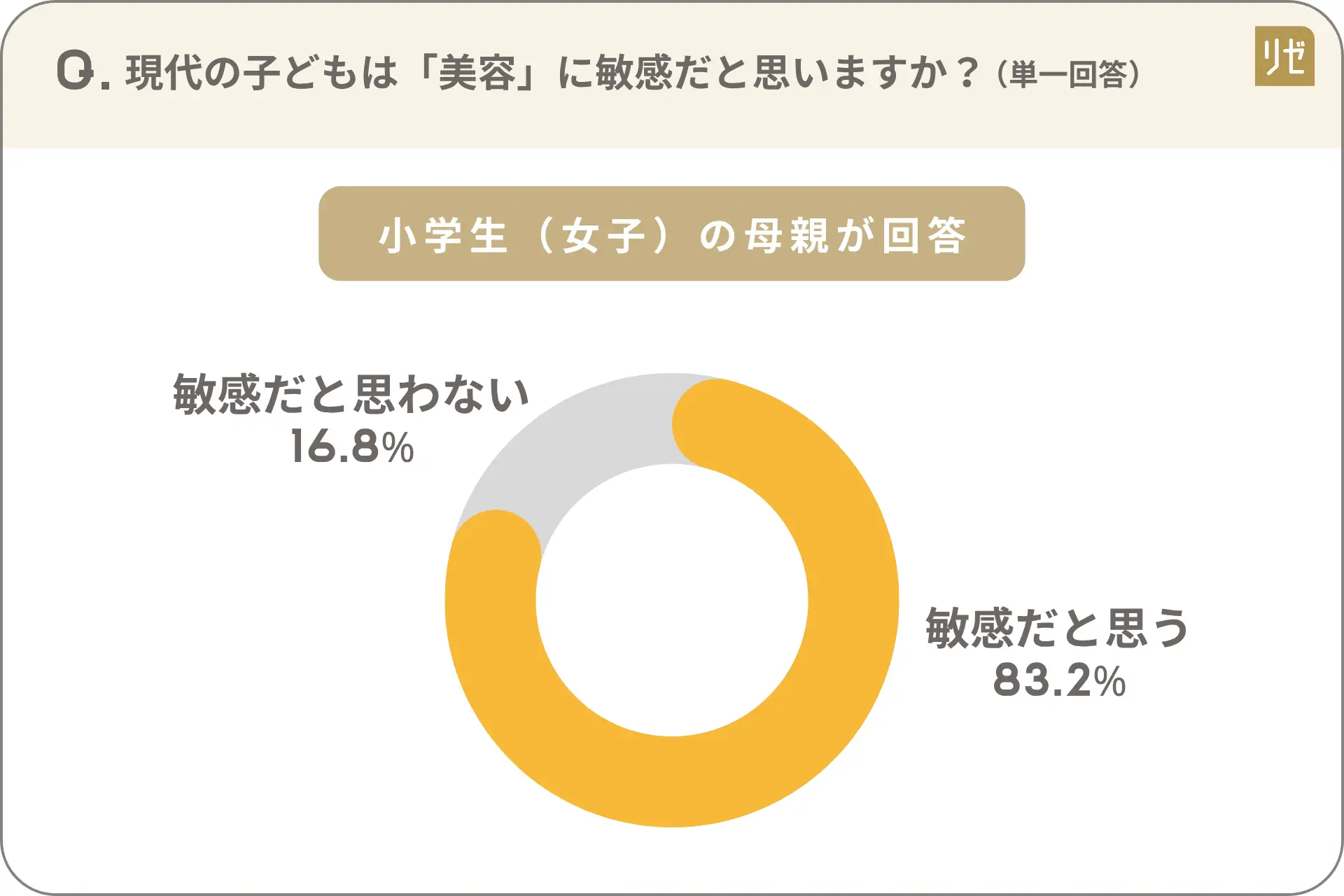This screenshot has height=896, width=1344.
Task: Click the 16.8% value
Action: pos(352,447)
